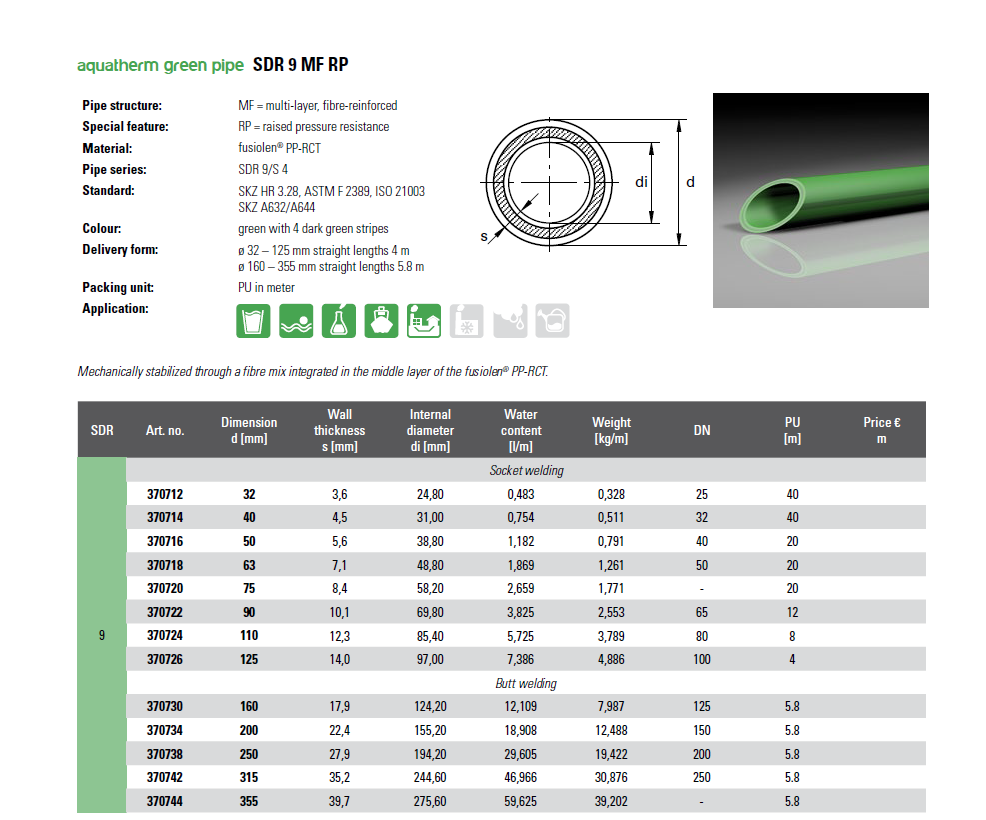
Task: Select the rainwater droplets application icon
Action: (x=509, y=320)
